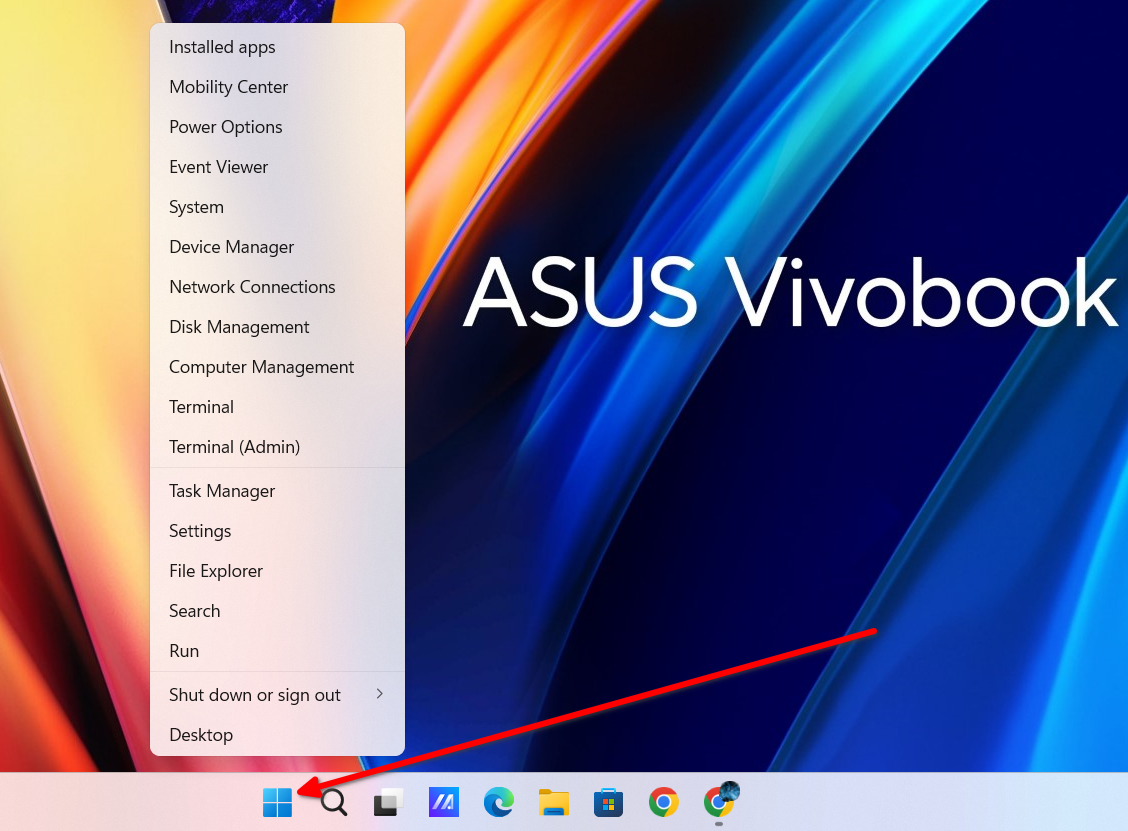Select Installed apps in menu
The height and width of the screenshot is (831, 1128).
pyautogui.click(x=277, y=47)
